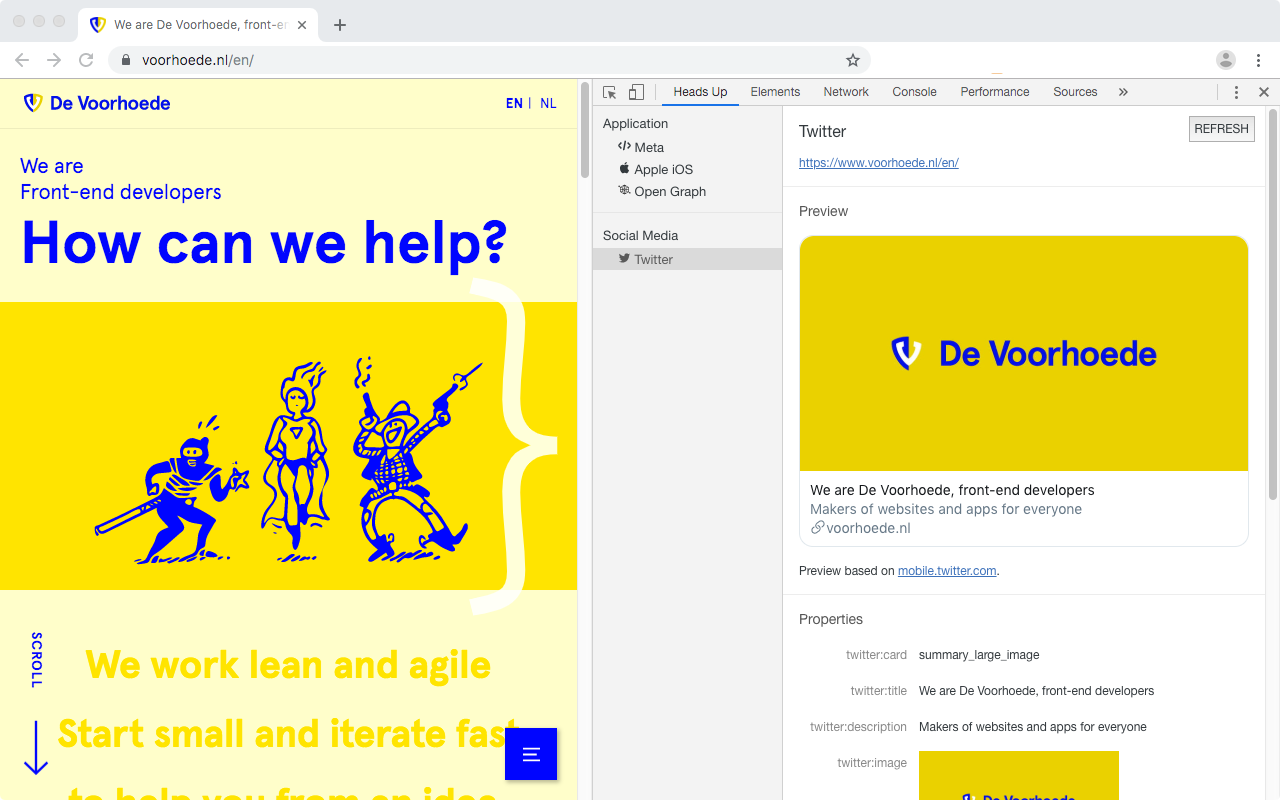Open the voorhoede.nl/en/ link
Screen dimensions: 1280x800
pyautogui.click(x=879, y=163)
